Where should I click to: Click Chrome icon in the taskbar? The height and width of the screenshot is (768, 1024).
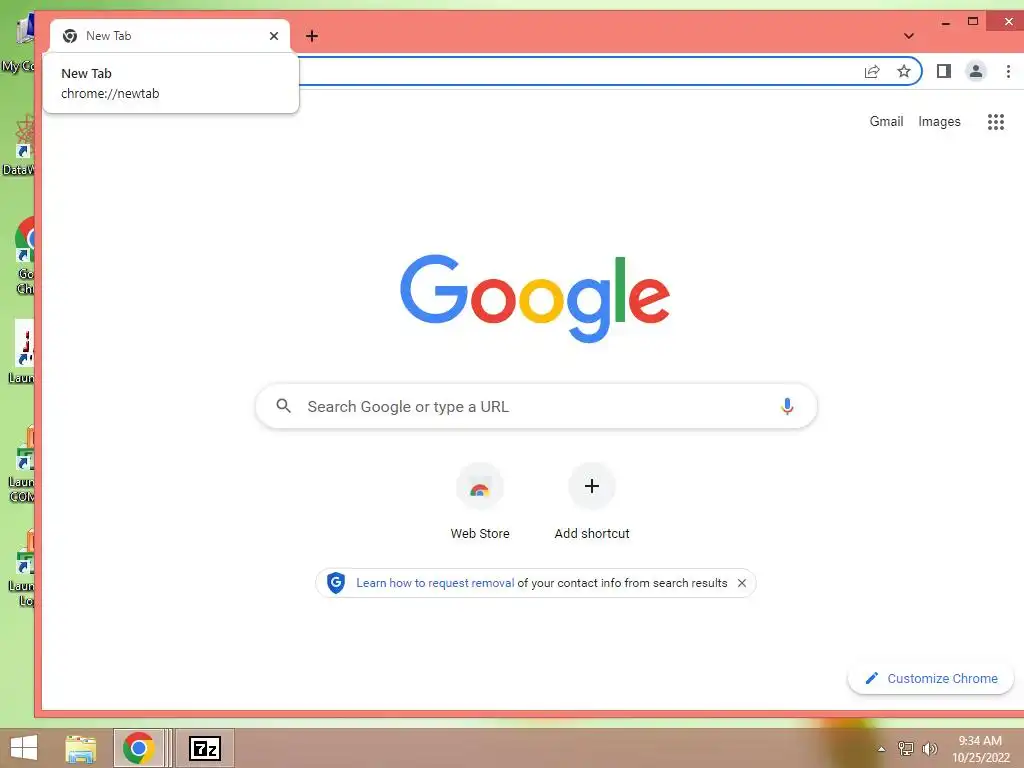[x=138, y=748]
